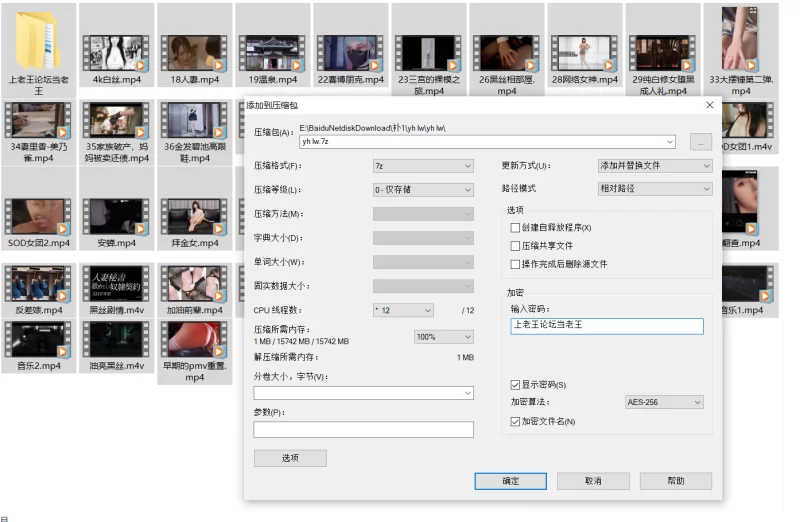
Task: Enable 创建自释放程序 checkbox
Action: click(515, 228)
